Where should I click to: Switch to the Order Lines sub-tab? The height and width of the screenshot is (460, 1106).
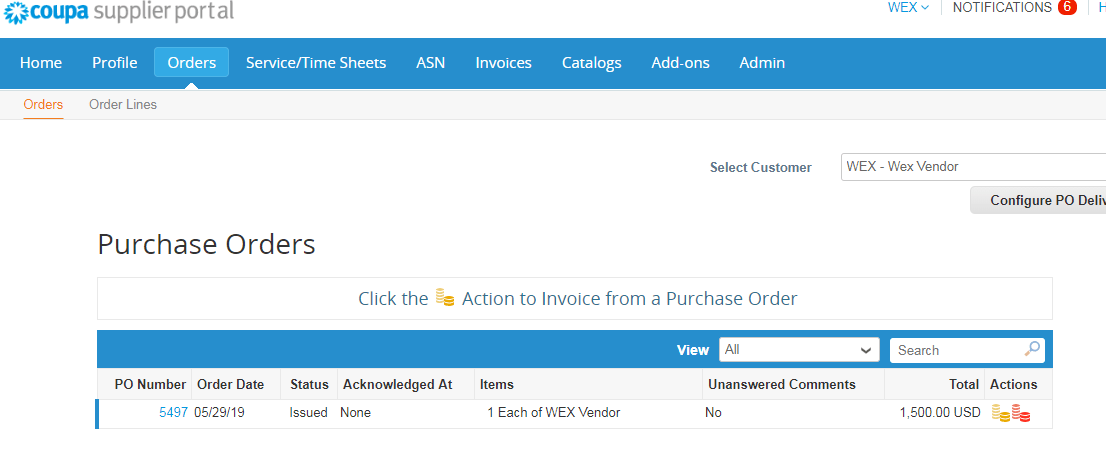click(x=123, y=104)
